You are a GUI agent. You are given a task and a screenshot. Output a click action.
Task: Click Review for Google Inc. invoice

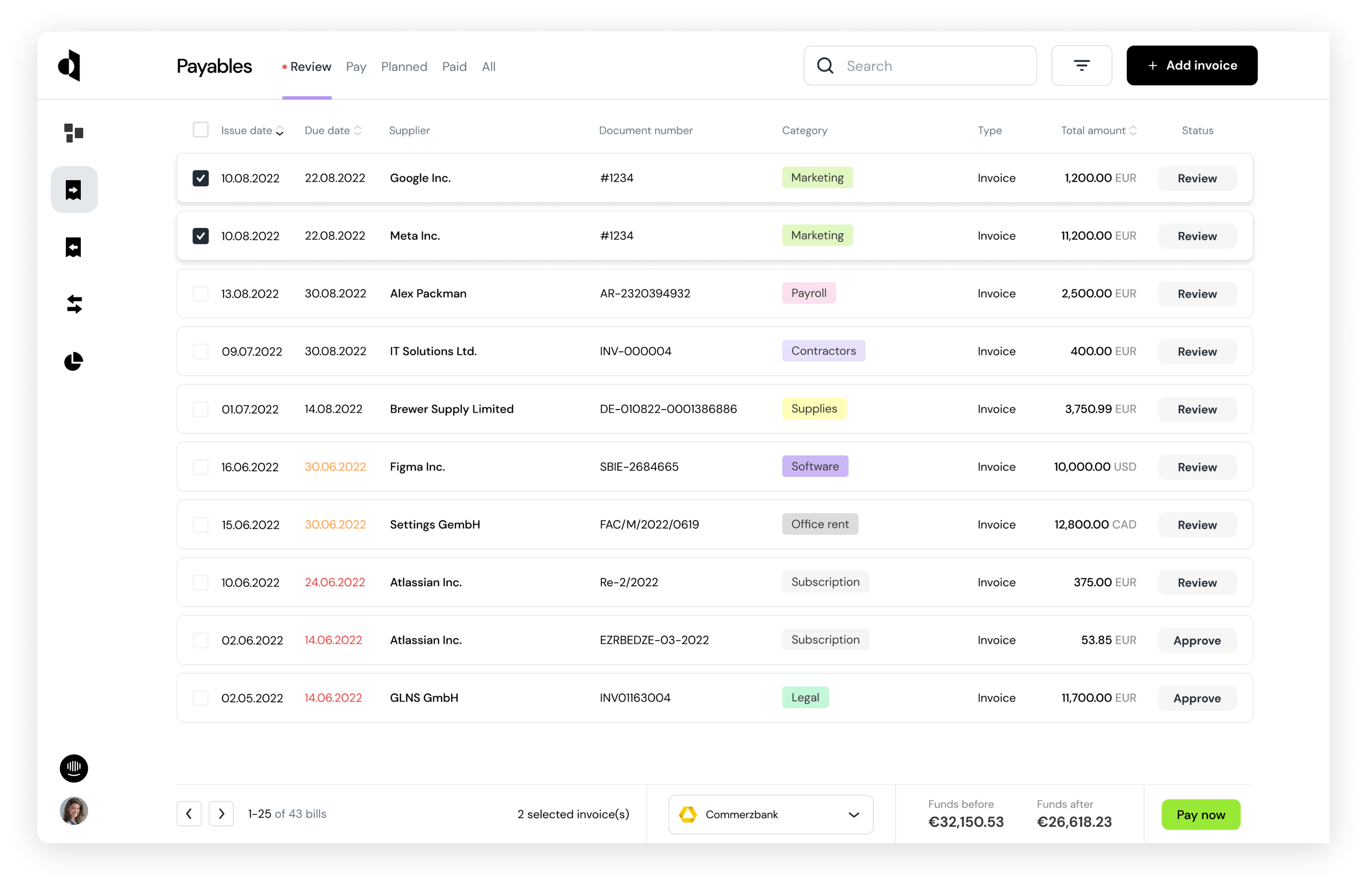click(x=1197, y=179)
